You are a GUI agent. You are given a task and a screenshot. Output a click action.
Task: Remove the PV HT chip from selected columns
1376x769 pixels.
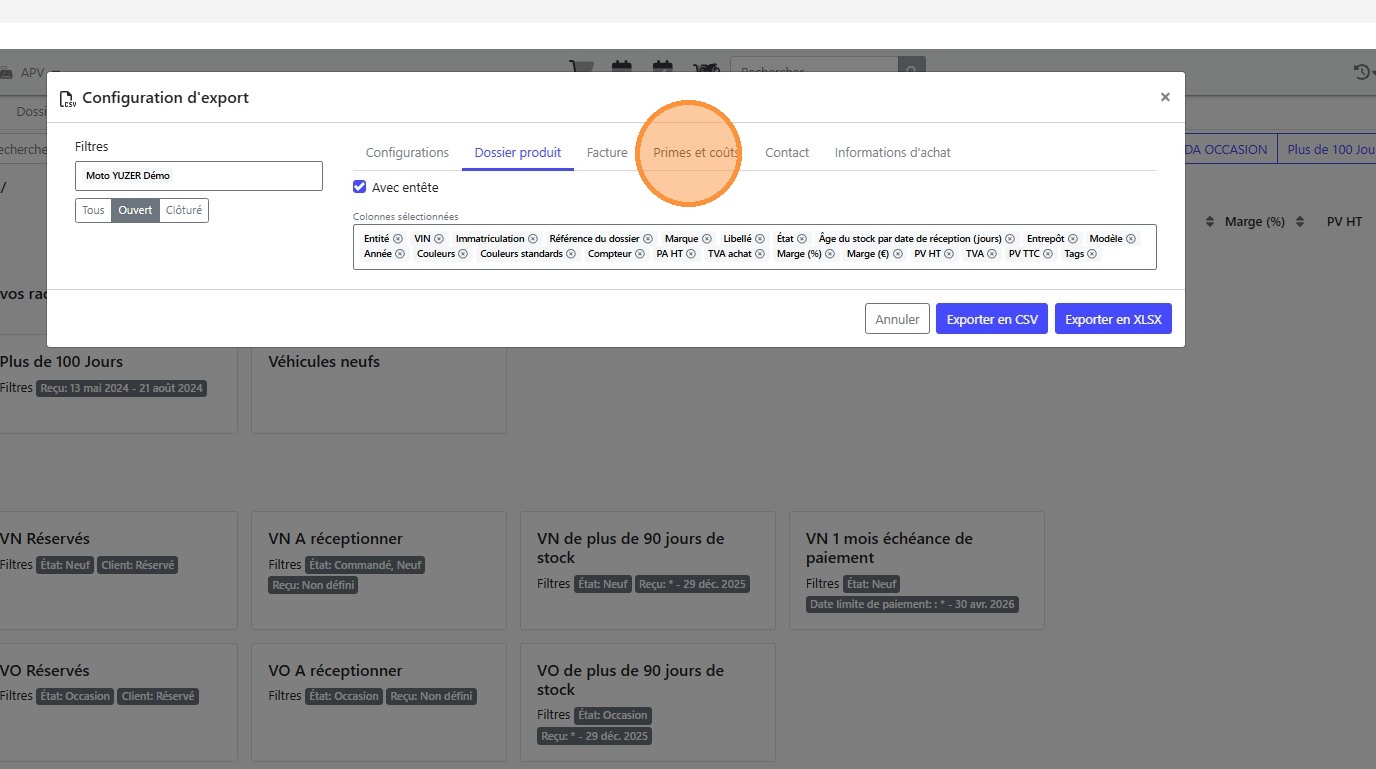pyautogui.click(x=949, y=254)
